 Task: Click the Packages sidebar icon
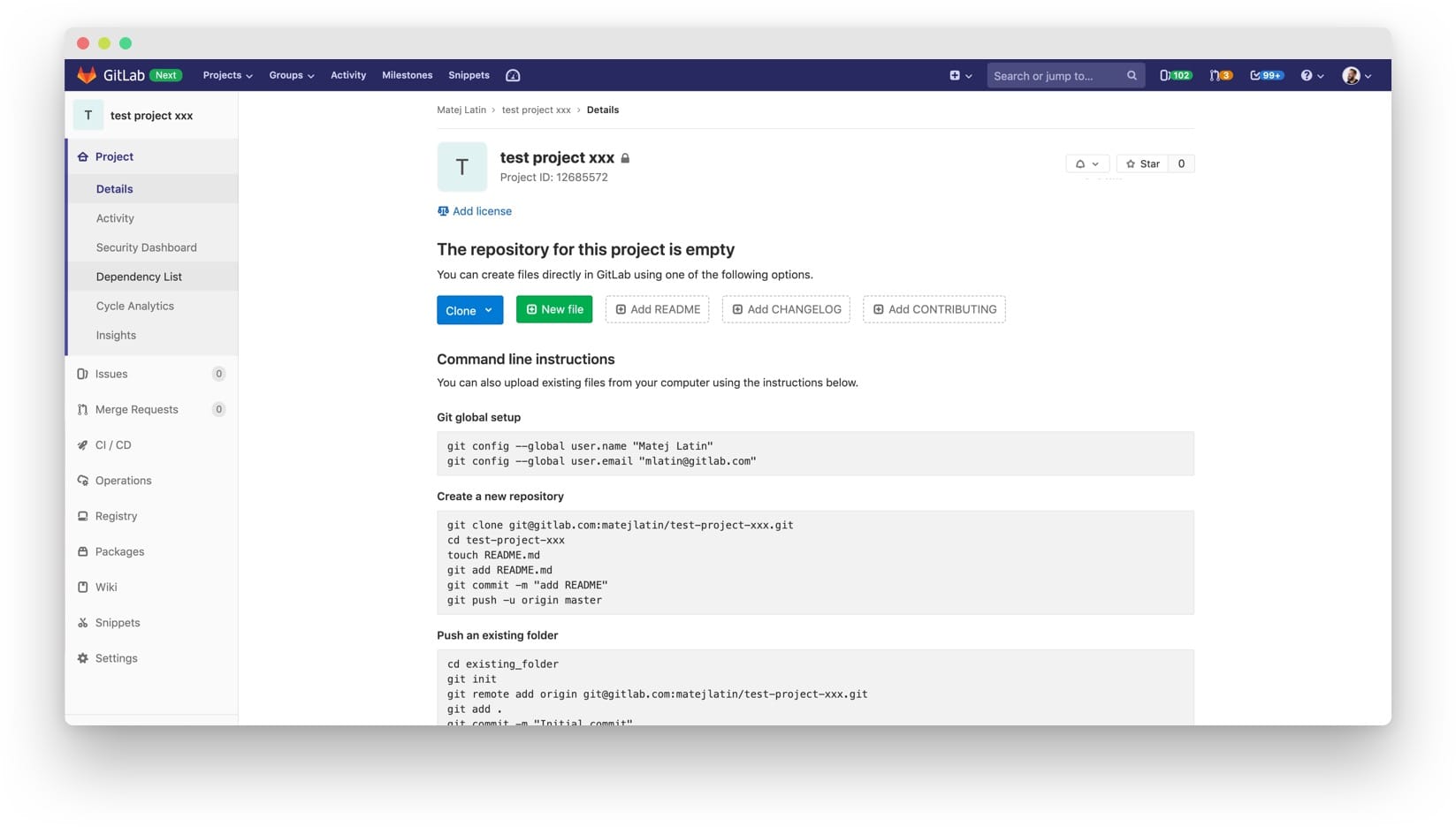(82, 551)
